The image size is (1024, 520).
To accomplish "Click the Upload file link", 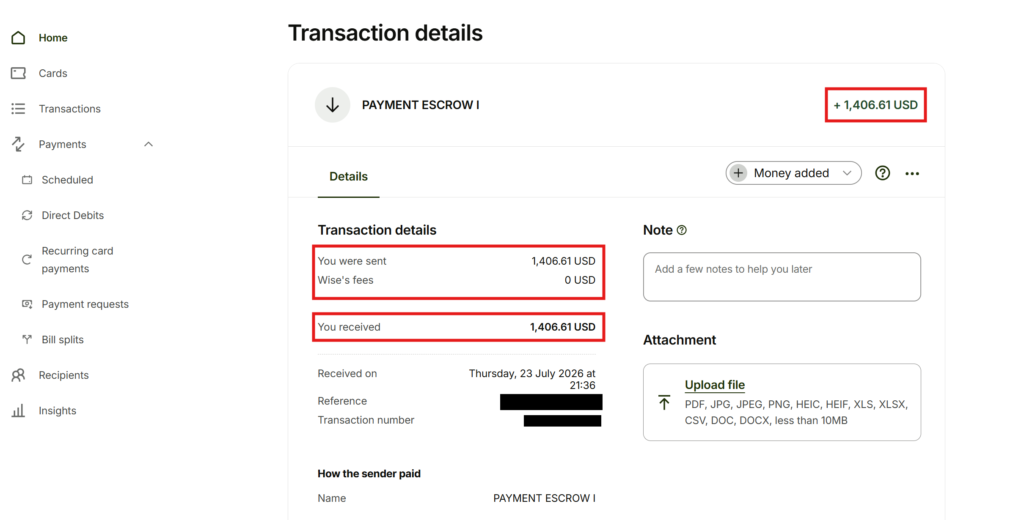I will (714, 385).
